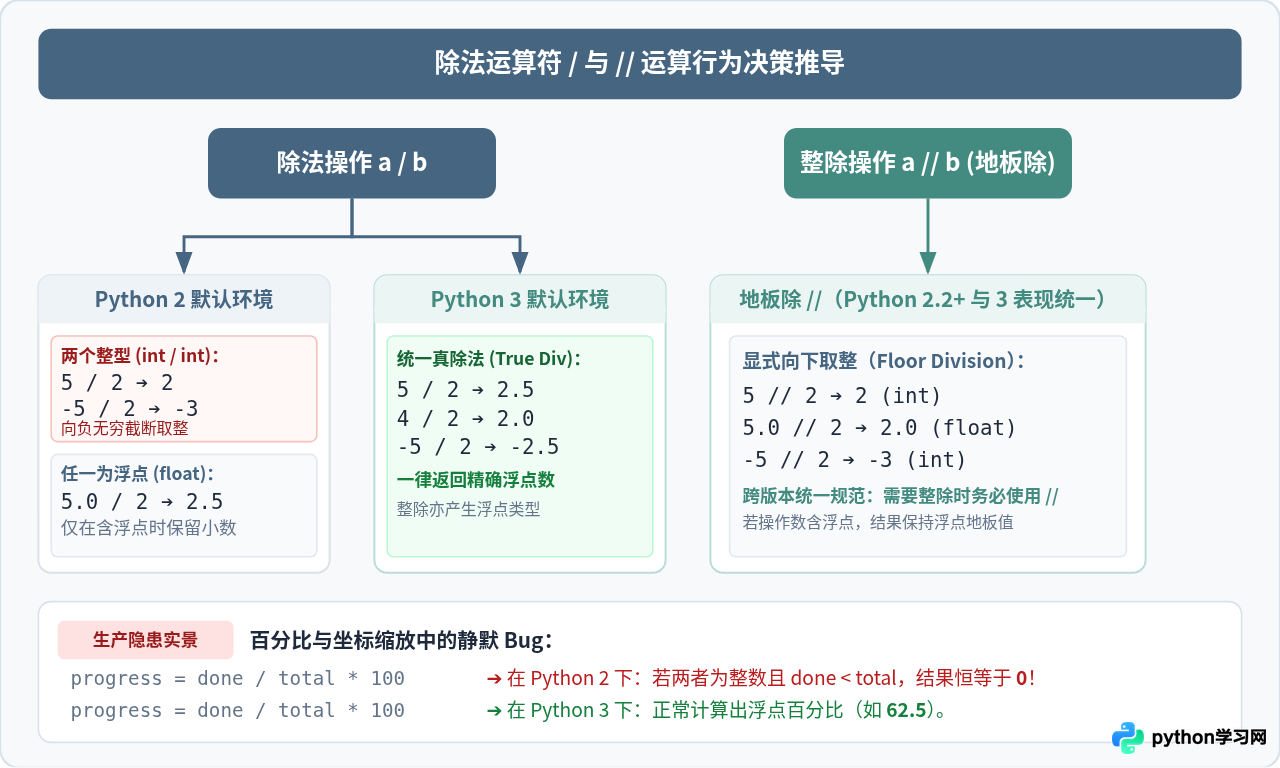Image resolution: width=1280 pixels, height=768 pixels.
Task: Click the "地板除 //（Python 2.2+ 与 3 表现统一）" header
Action: click(x=928, y=299)
